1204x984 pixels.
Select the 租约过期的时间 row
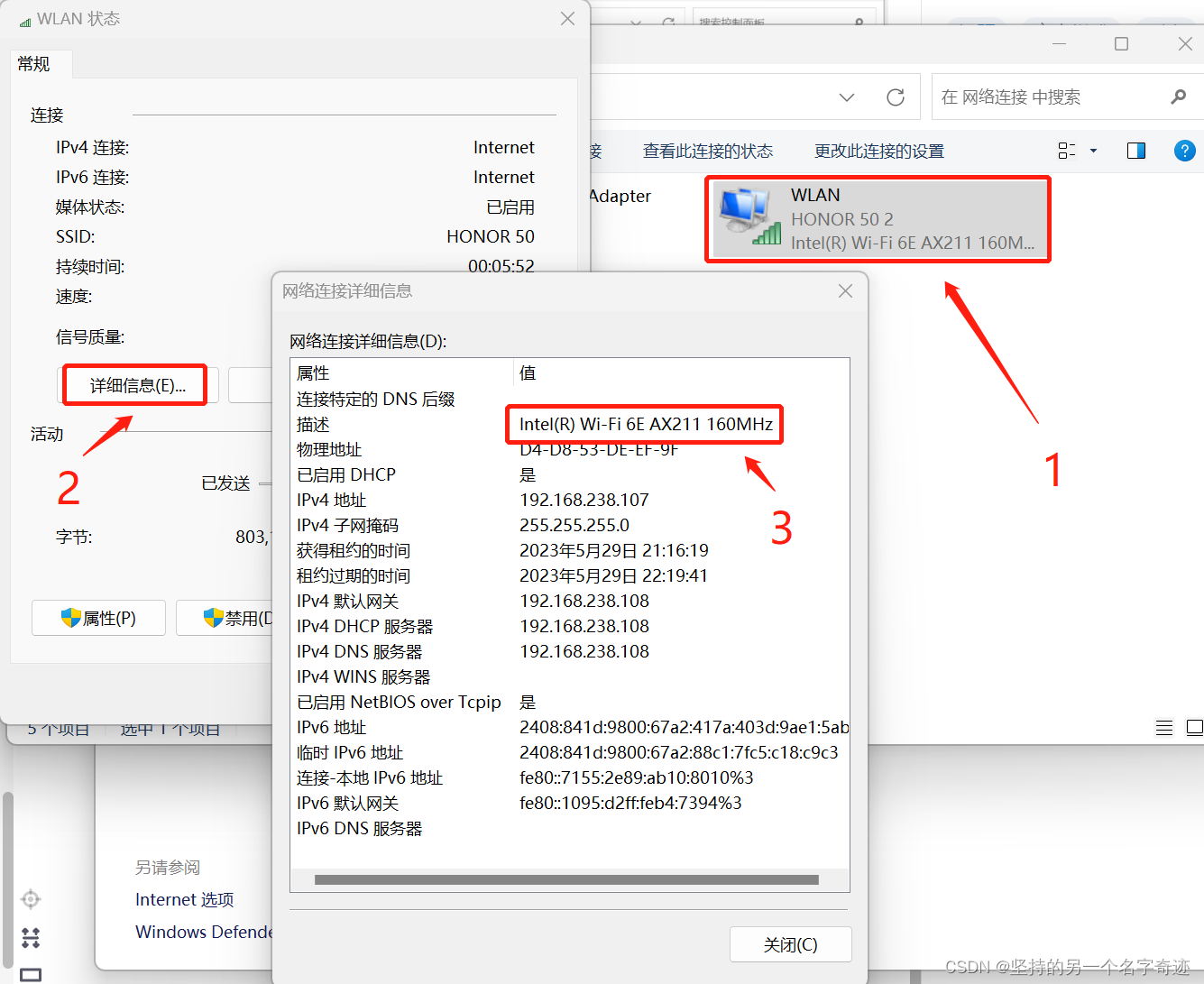pos(570,575)
